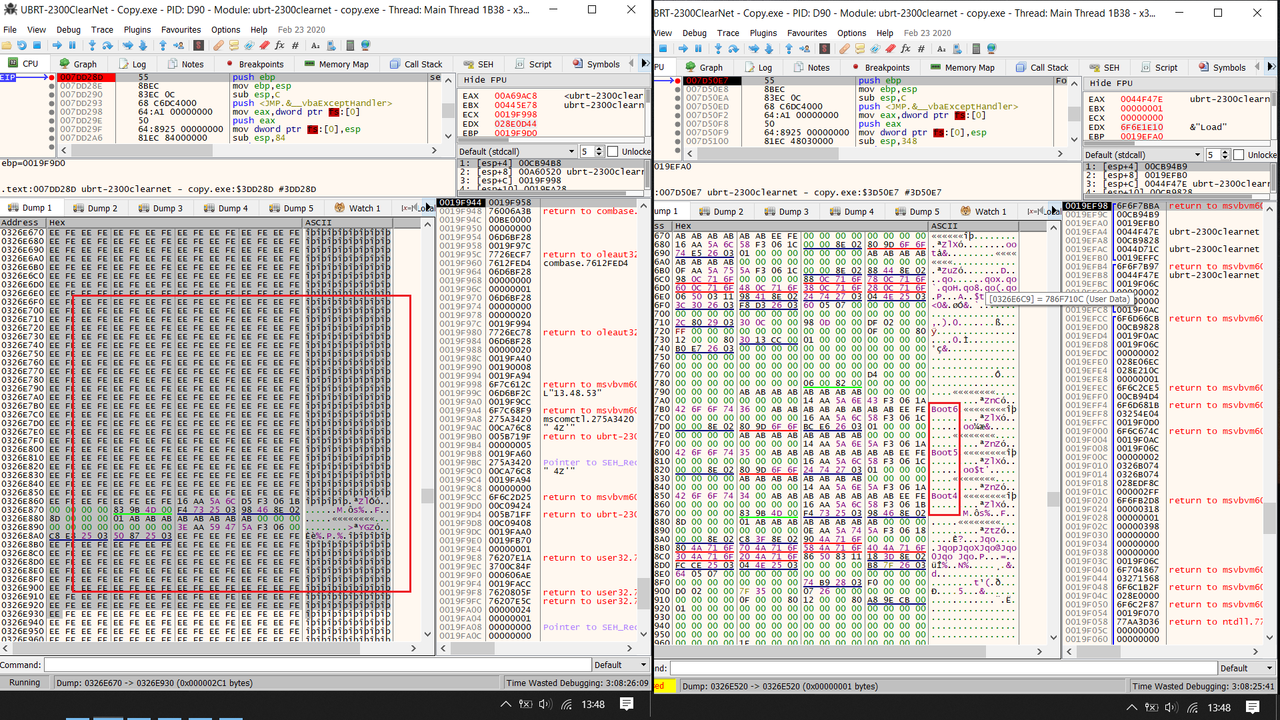Open Calculator icon in left window toolbar
The width and height of the screenshot is (1280, 720).
[x=350, y=46]
